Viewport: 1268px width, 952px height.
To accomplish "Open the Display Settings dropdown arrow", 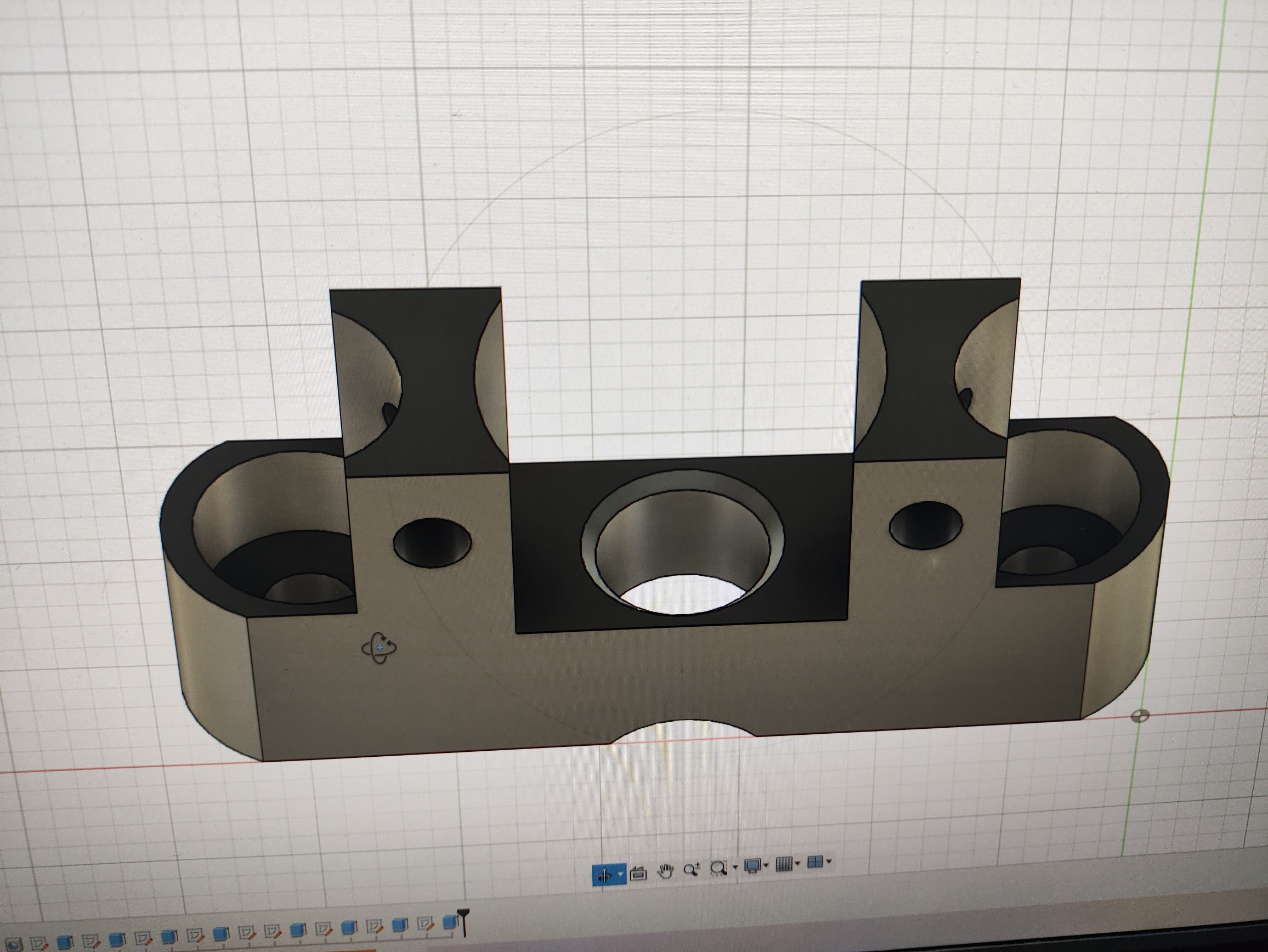I will pos(766,864).
